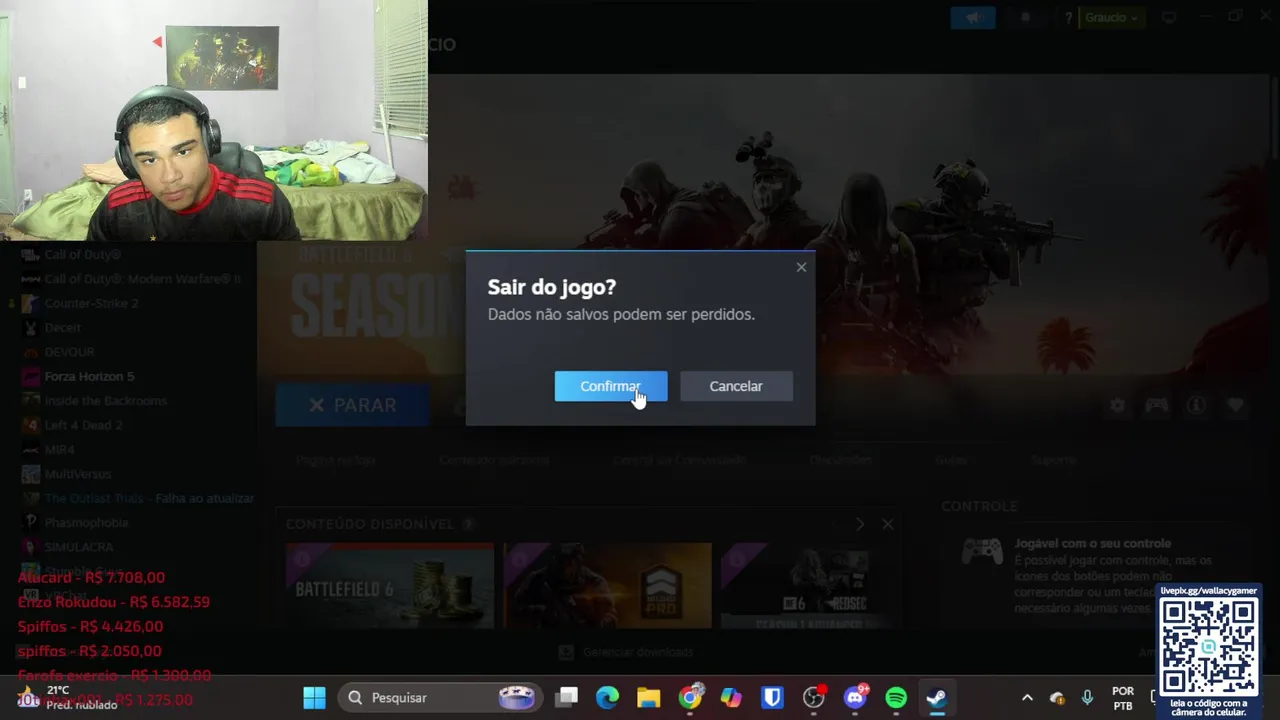Open Steam from taskbar
The width and height of the screenshot is (1280, 720).
937,697
